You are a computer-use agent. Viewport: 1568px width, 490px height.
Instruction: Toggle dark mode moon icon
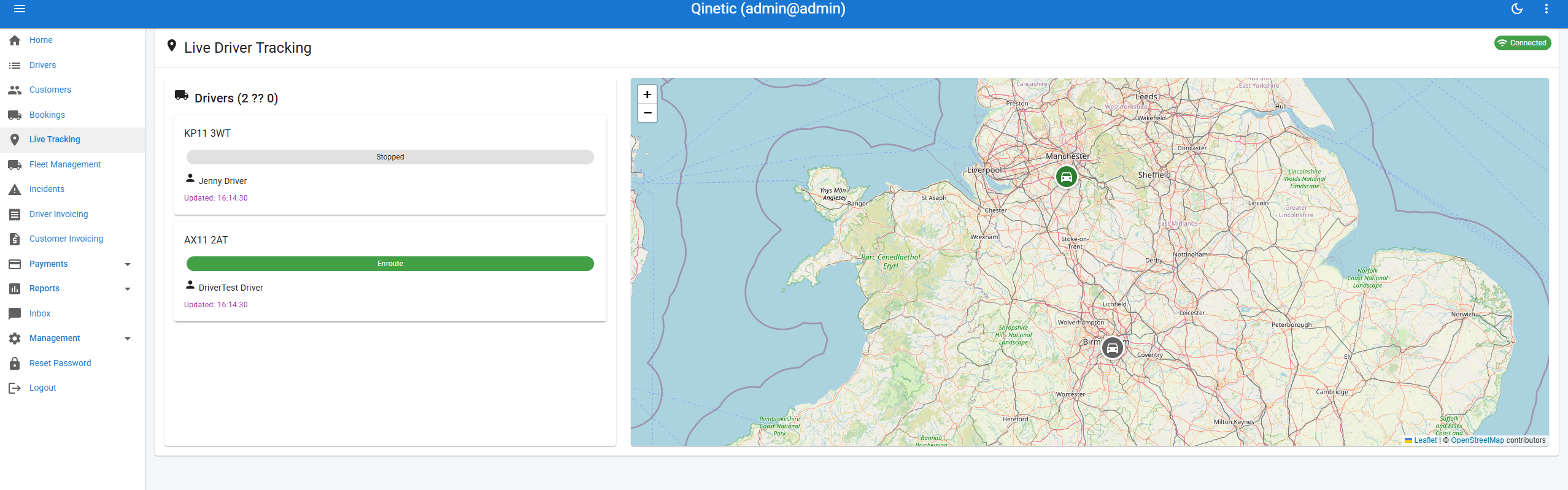coord(1517,9)
